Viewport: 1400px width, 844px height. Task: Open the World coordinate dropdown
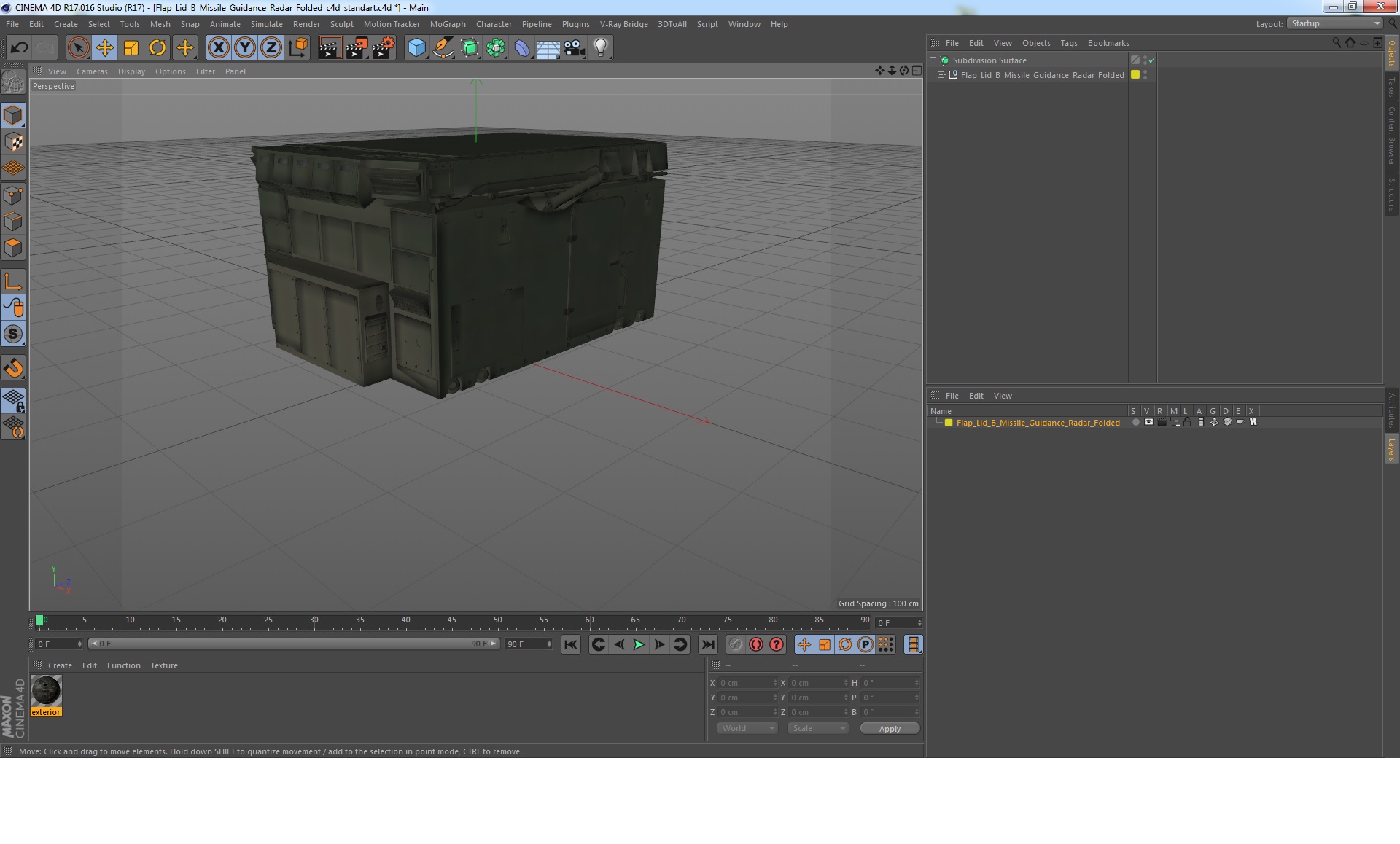(747, 728)
